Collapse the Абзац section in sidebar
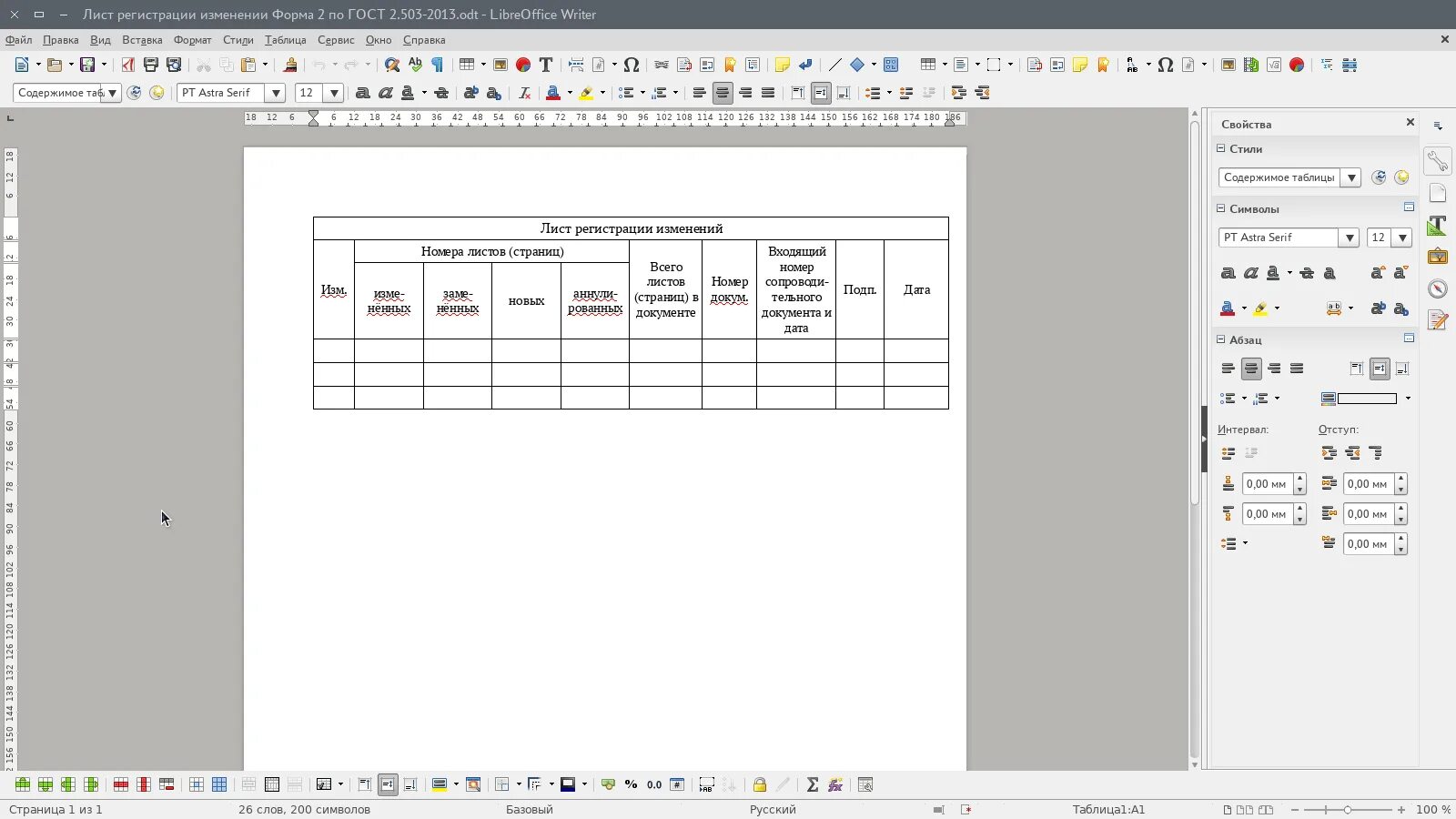Image resolution: width=1456 pixels, height=819 pixels. pyautogui.click(x=1221, y=339)
